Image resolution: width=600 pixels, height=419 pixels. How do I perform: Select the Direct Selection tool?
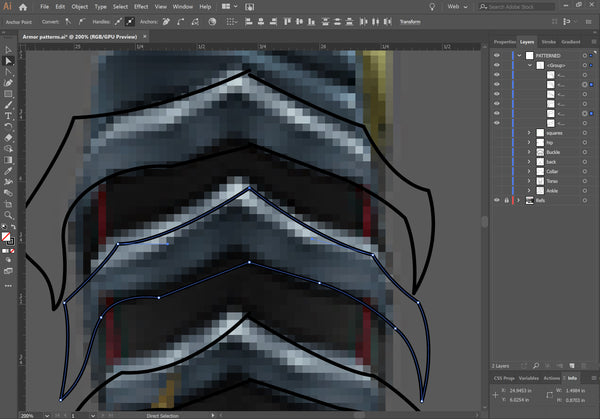tap(8, 60)
